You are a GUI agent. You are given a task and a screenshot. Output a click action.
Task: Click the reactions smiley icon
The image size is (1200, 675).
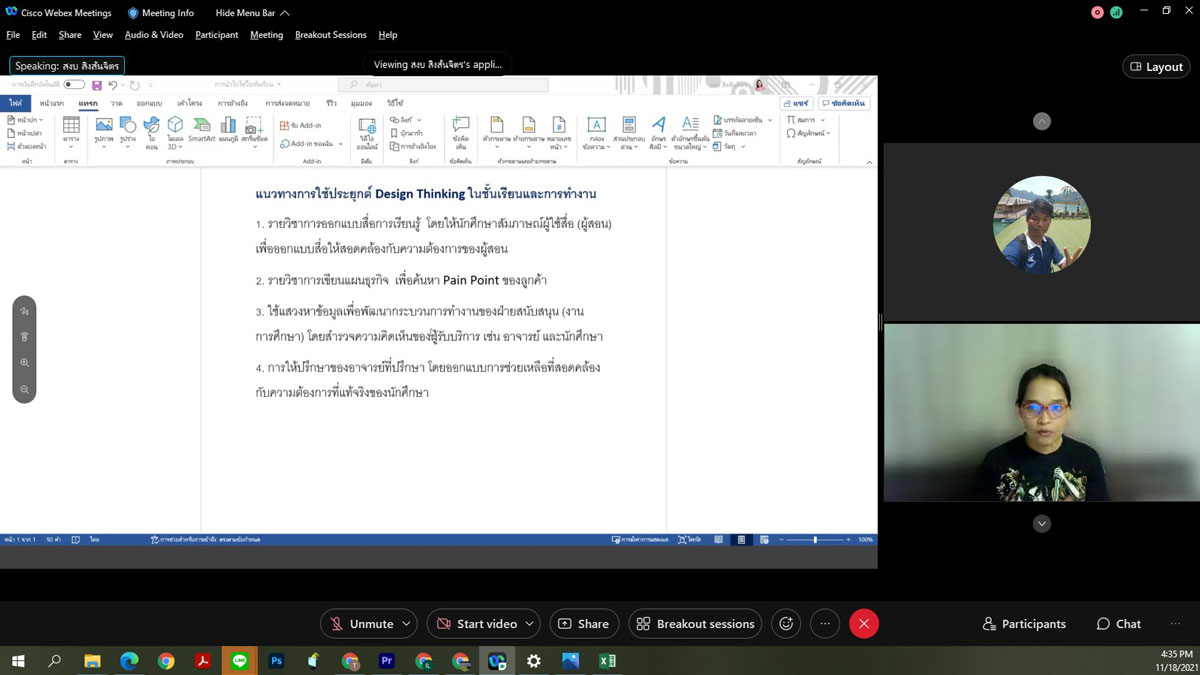click(786, 624)
